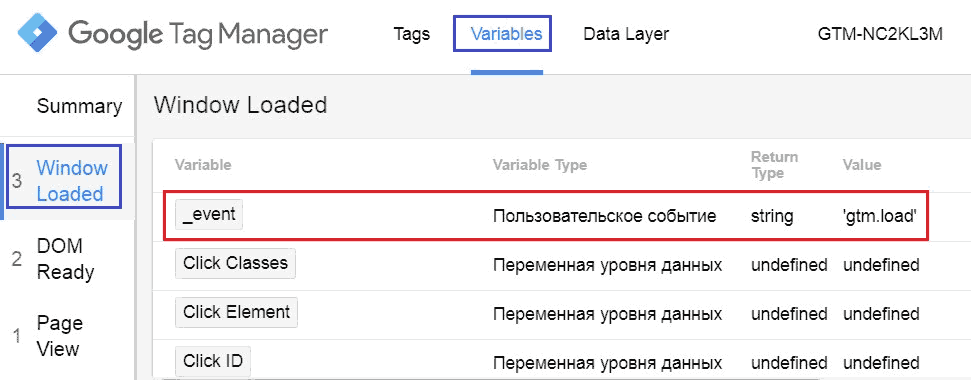Click the Click Element variable chip
The width and height of the screenshot is (971, 380).
point(237,312)
